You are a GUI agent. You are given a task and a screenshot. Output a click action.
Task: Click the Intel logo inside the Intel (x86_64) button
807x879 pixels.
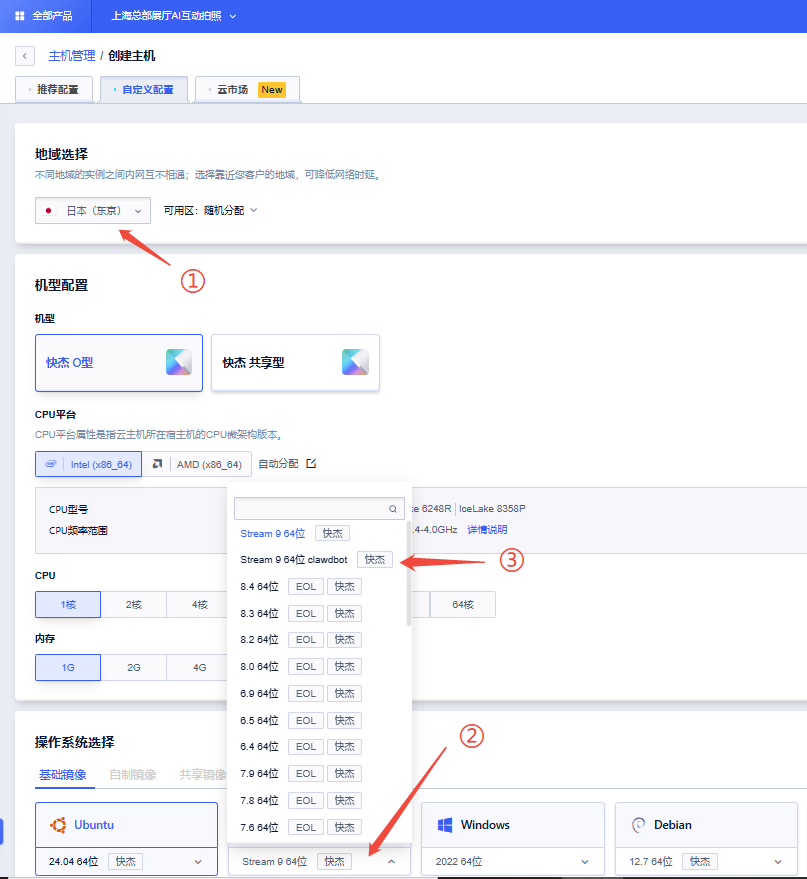[50, 463]
